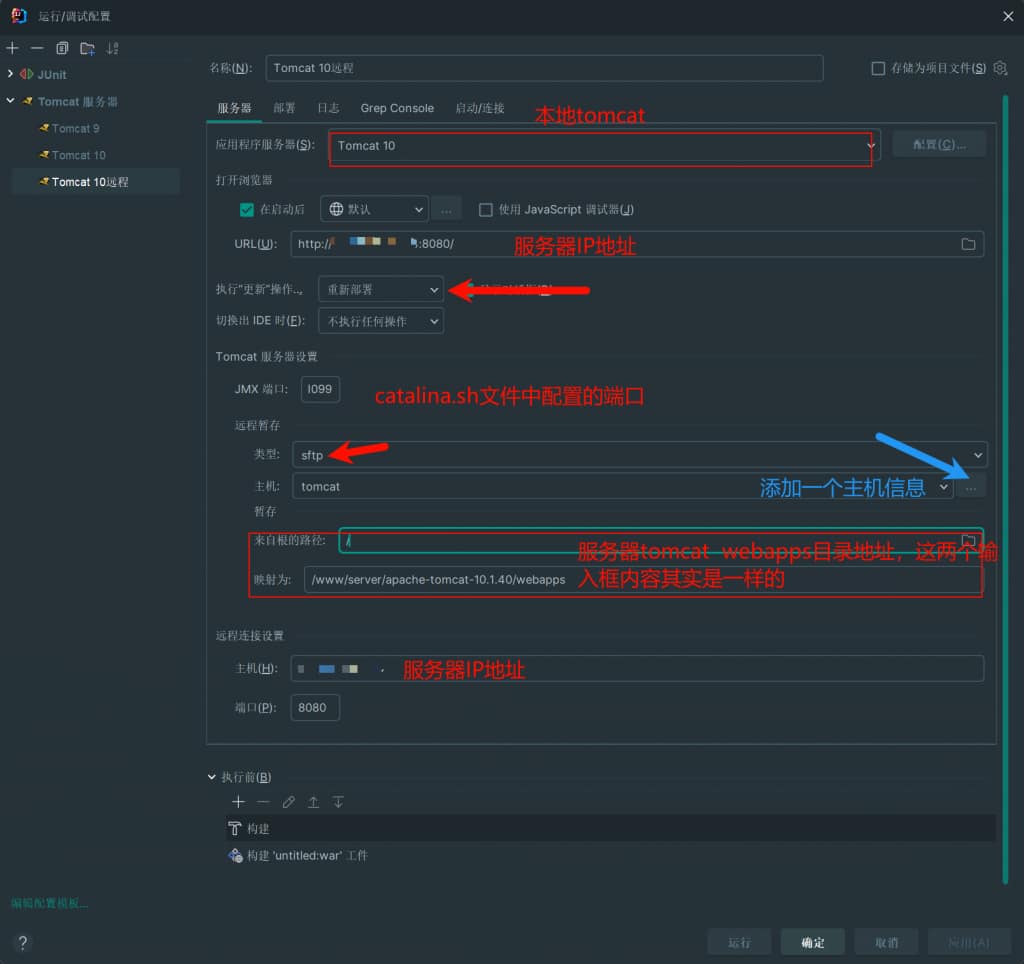Uncheck the 在启动后 checkbox
This screenshot has width=1024, height=964.
(247, 210)
